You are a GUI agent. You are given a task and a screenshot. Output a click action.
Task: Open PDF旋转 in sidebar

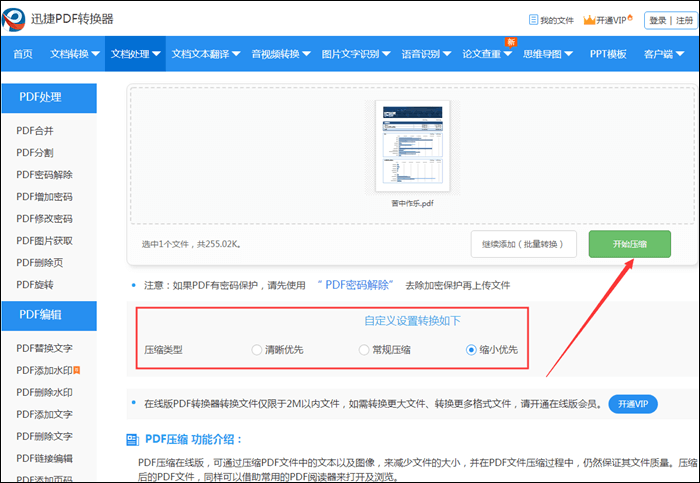(x=35, y=284)
